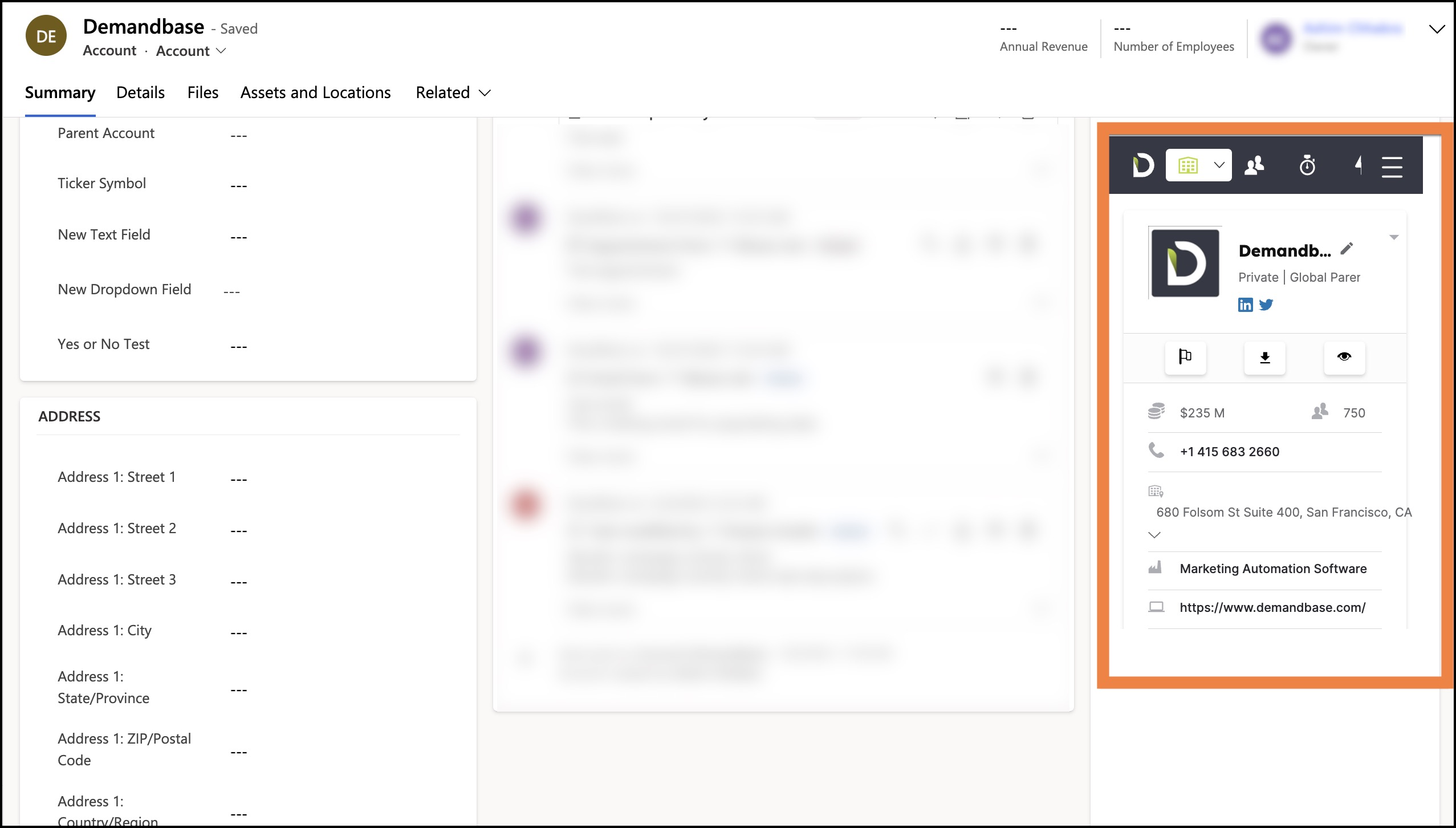Click the phone number +1 415 683 2660
1456x828 pixels.
pos(1230,452)
